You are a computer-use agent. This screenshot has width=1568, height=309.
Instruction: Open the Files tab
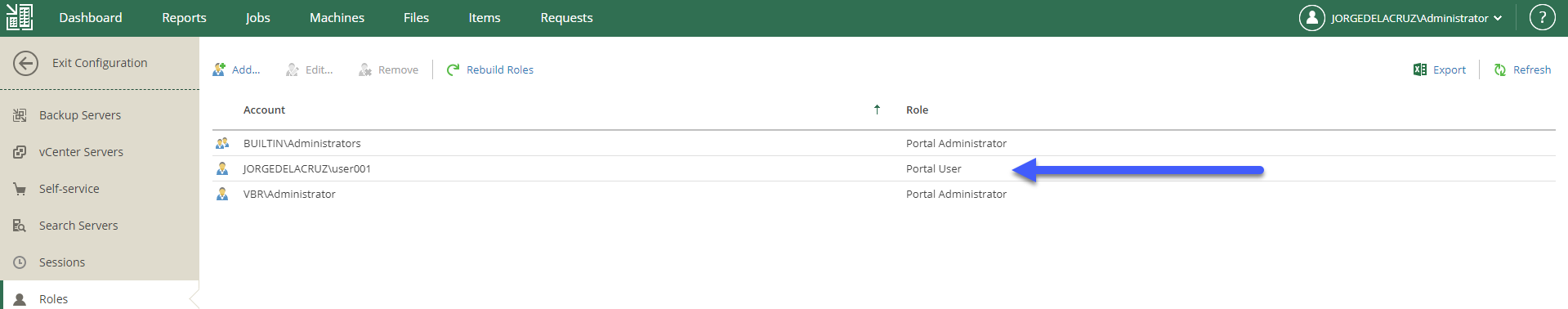416,17
